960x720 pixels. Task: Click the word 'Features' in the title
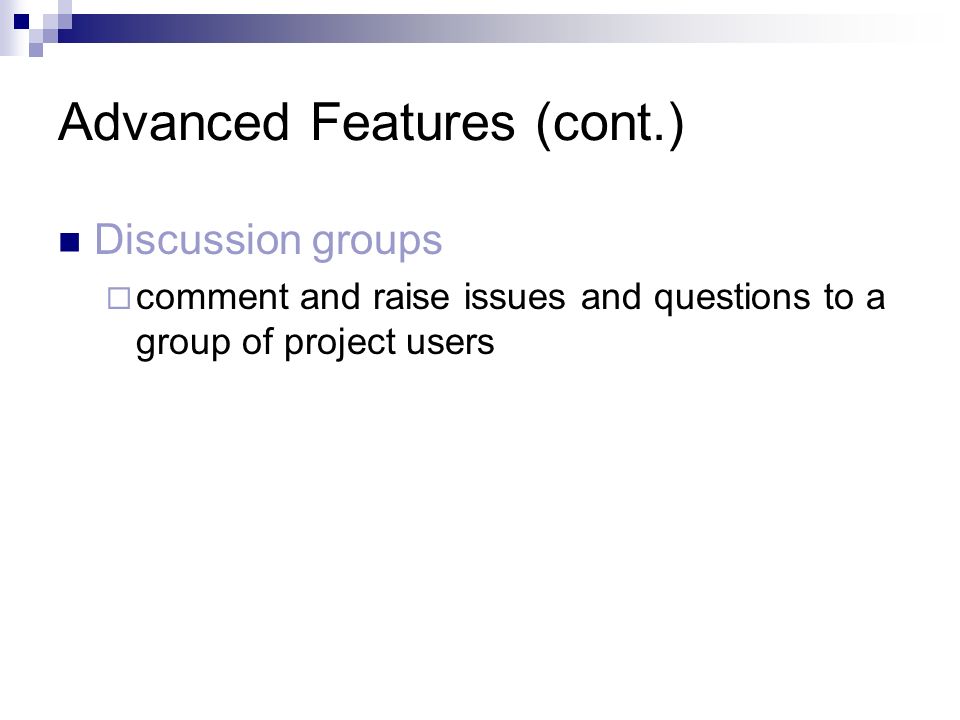click(413, 122)
